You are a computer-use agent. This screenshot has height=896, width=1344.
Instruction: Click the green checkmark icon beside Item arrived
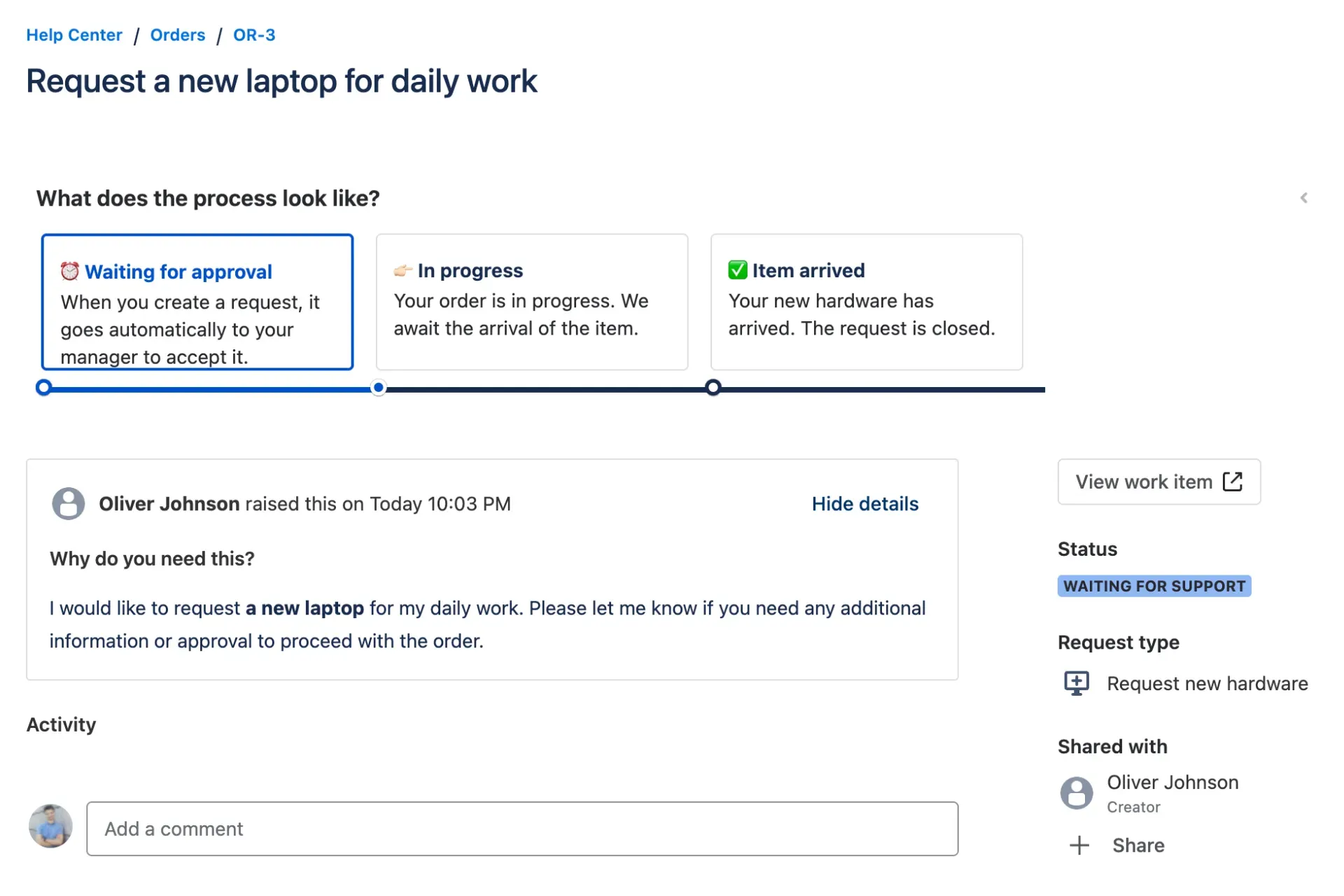coord(737,269)
